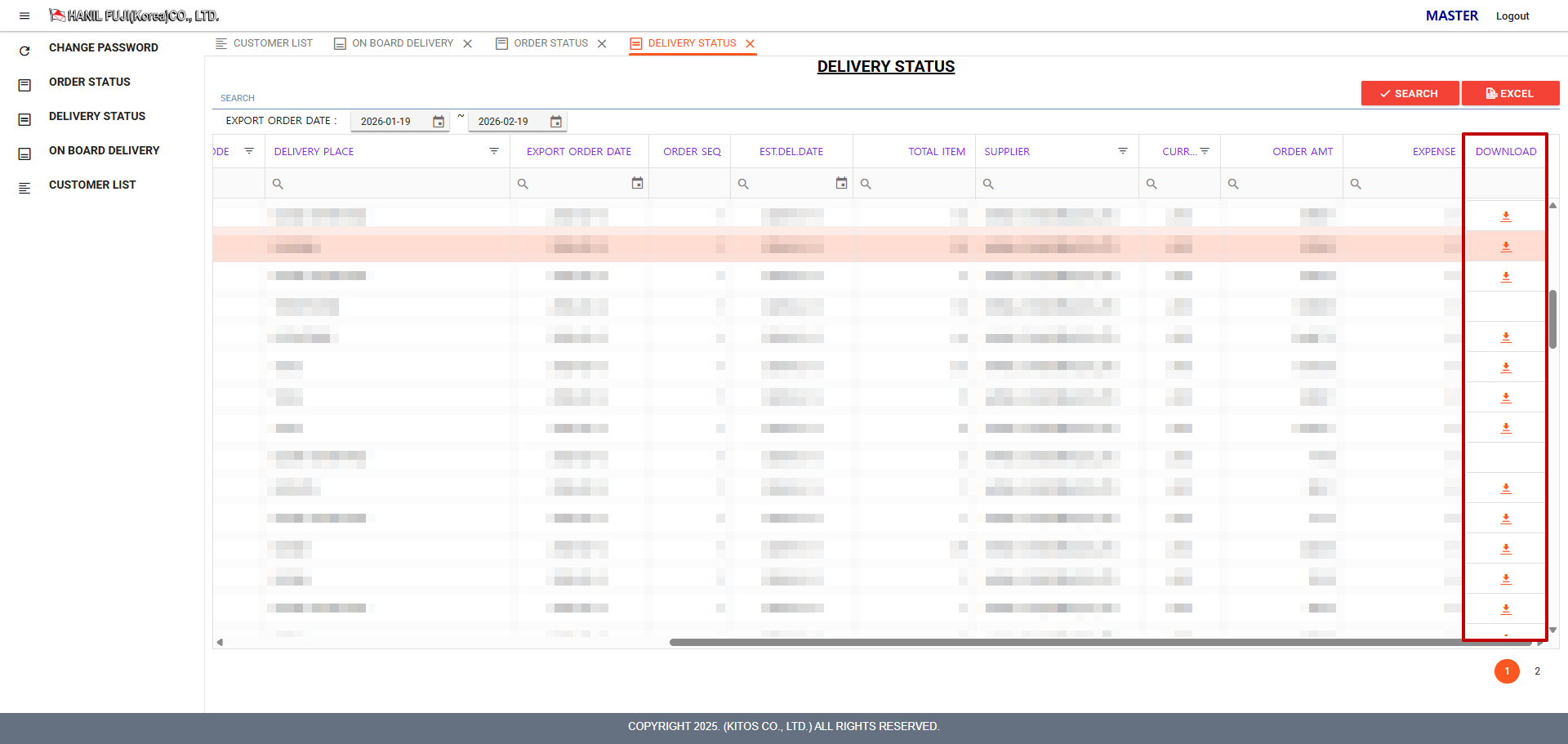
Task: Open the Supplier column filter
Action: 1123,151
